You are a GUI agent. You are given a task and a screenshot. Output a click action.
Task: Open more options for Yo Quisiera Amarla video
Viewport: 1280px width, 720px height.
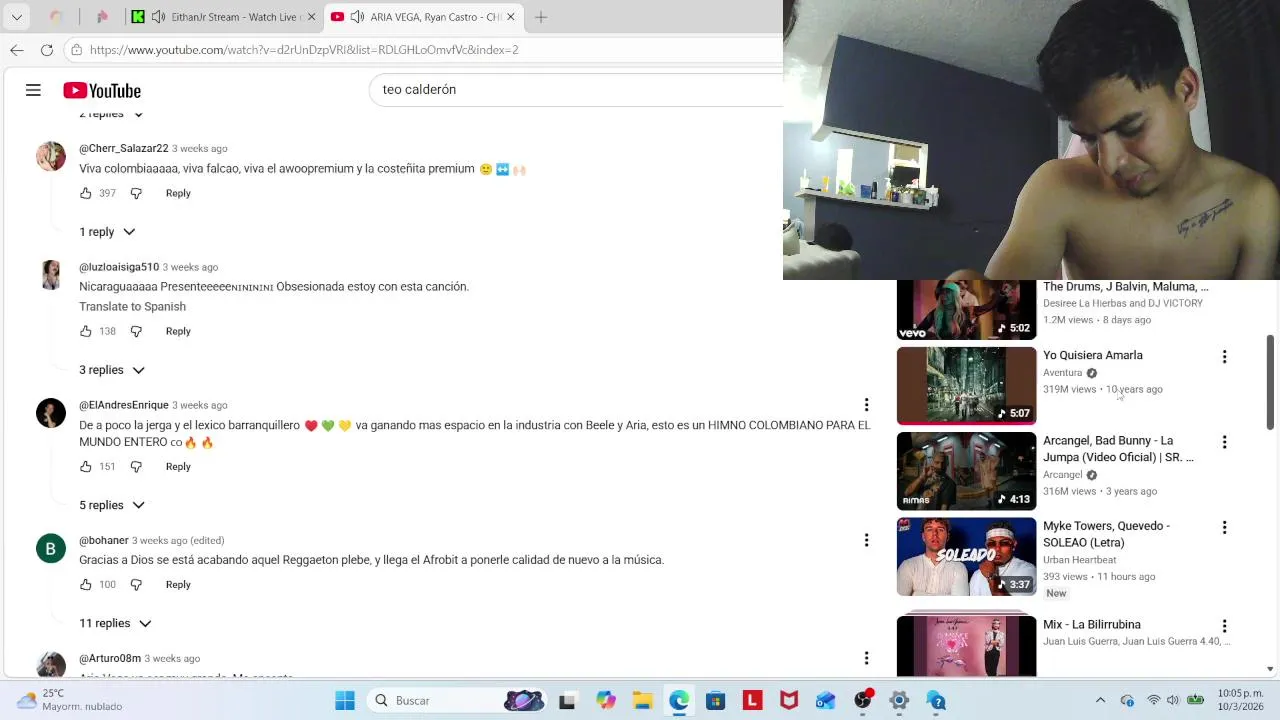1224,357
